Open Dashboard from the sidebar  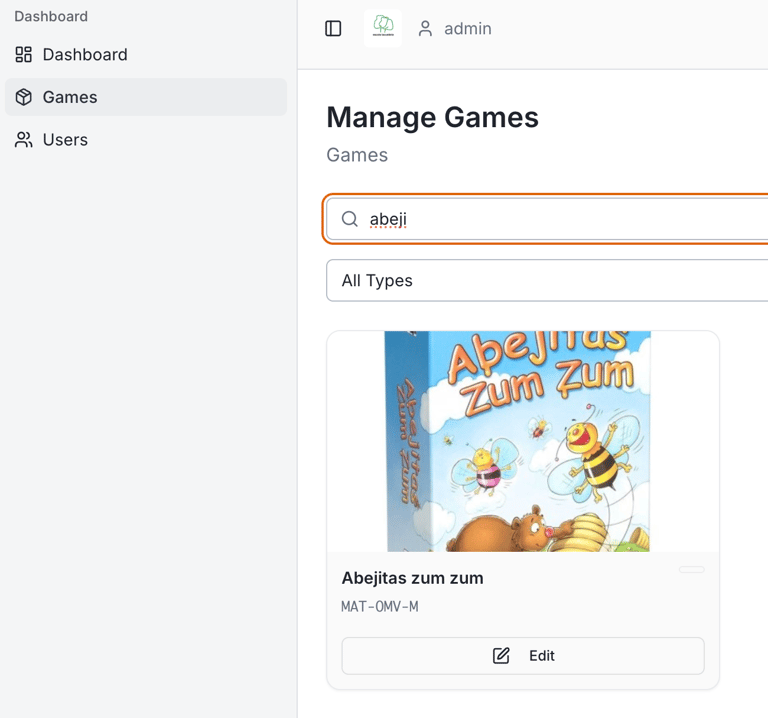146,54
